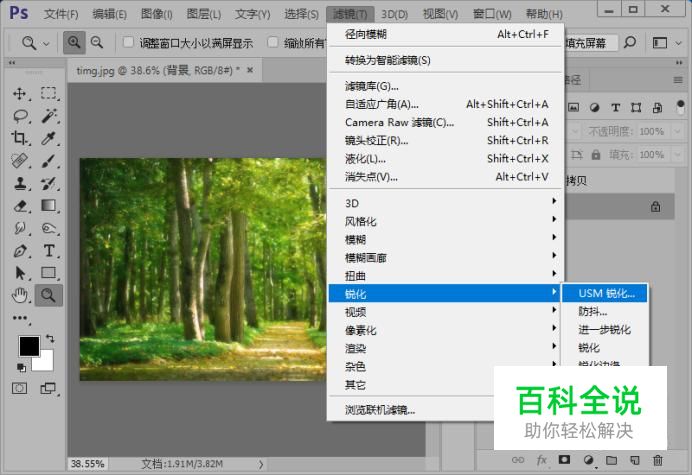The image size is (692, 475).
Task: Select the Gradient tool
Action: point(49,206)
